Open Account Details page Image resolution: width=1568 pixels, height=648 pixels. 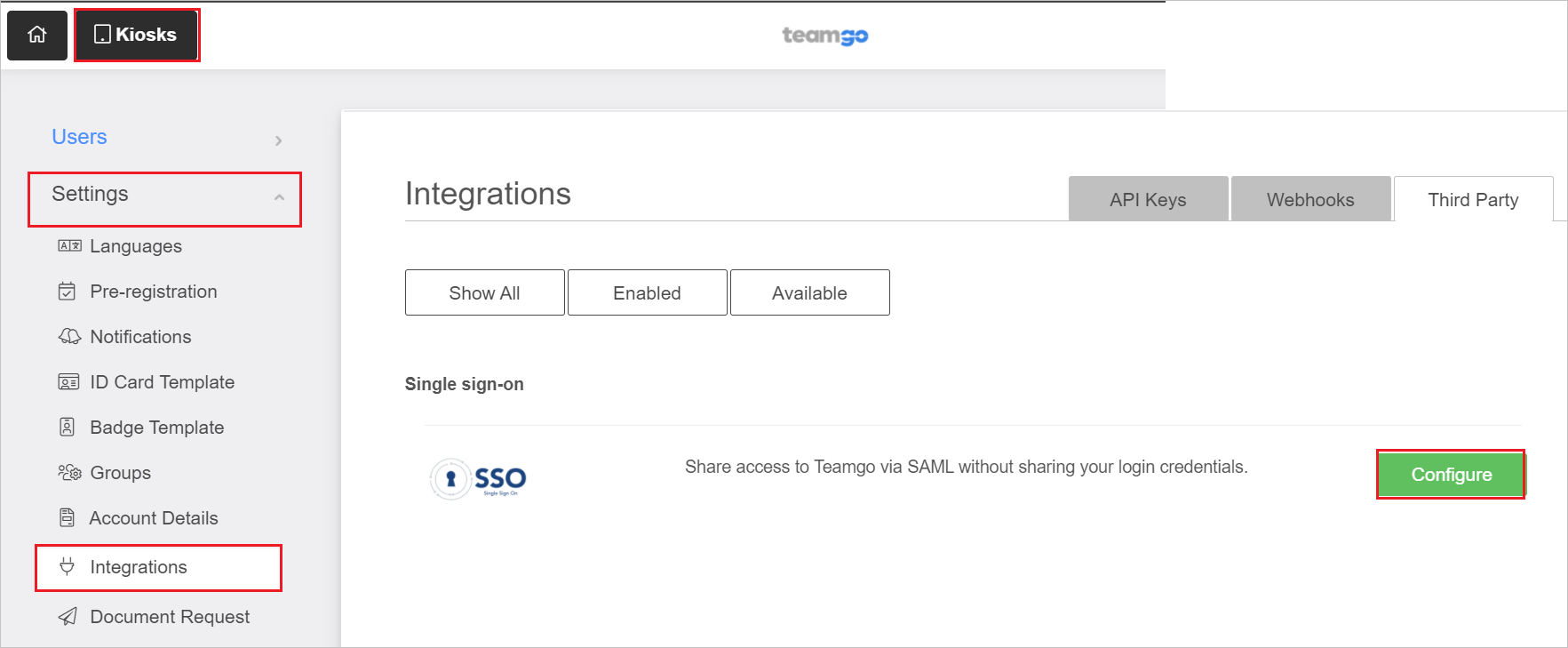point(154,518)
